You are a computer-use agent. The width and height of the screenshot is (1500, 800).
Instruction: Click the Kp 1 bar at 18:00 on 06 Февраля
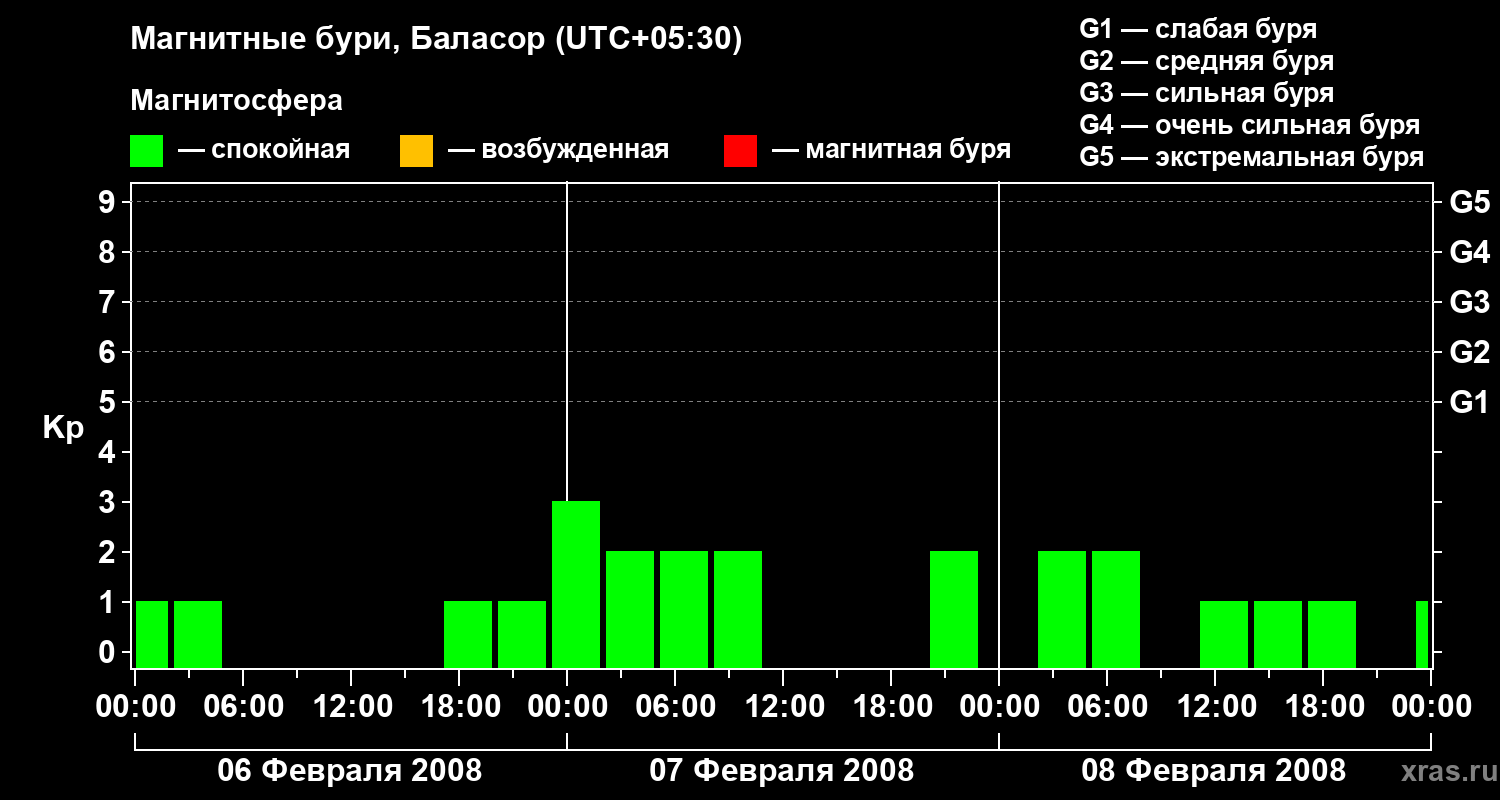point(468,634)
